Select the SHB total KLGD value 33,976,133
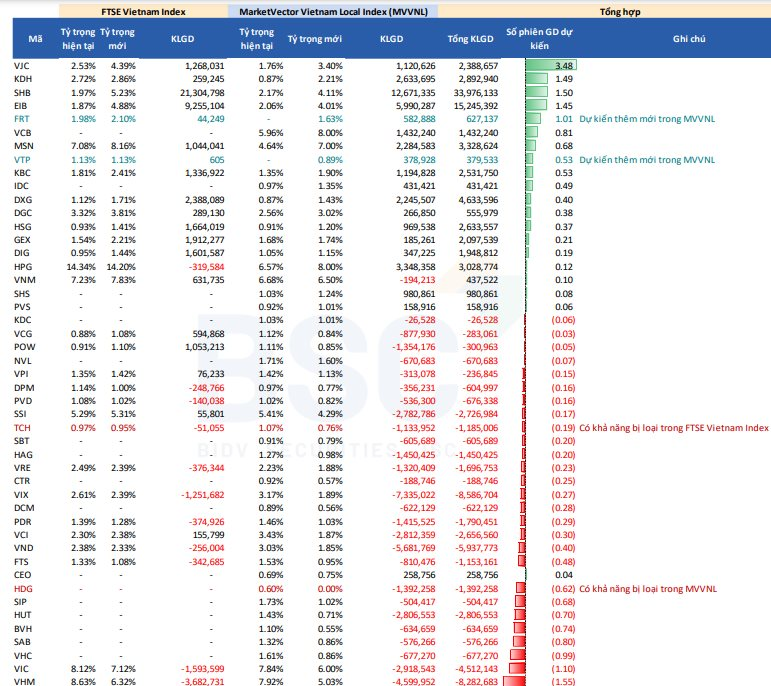This screenshot has height=686, width=771. [471, 92]
